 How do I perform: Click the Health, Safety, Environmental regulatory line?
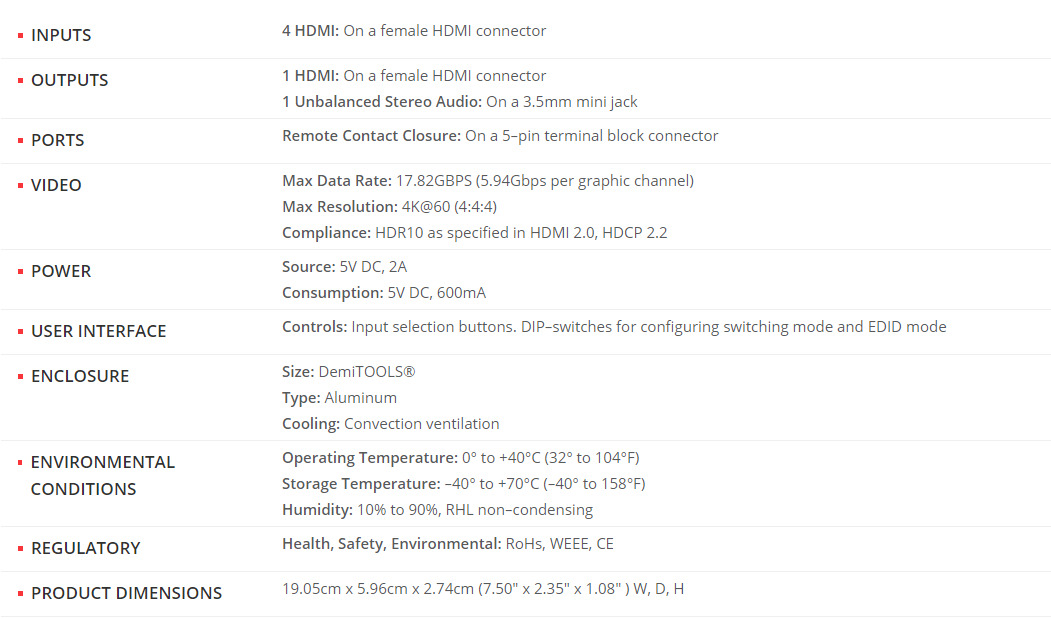(448, 544)
